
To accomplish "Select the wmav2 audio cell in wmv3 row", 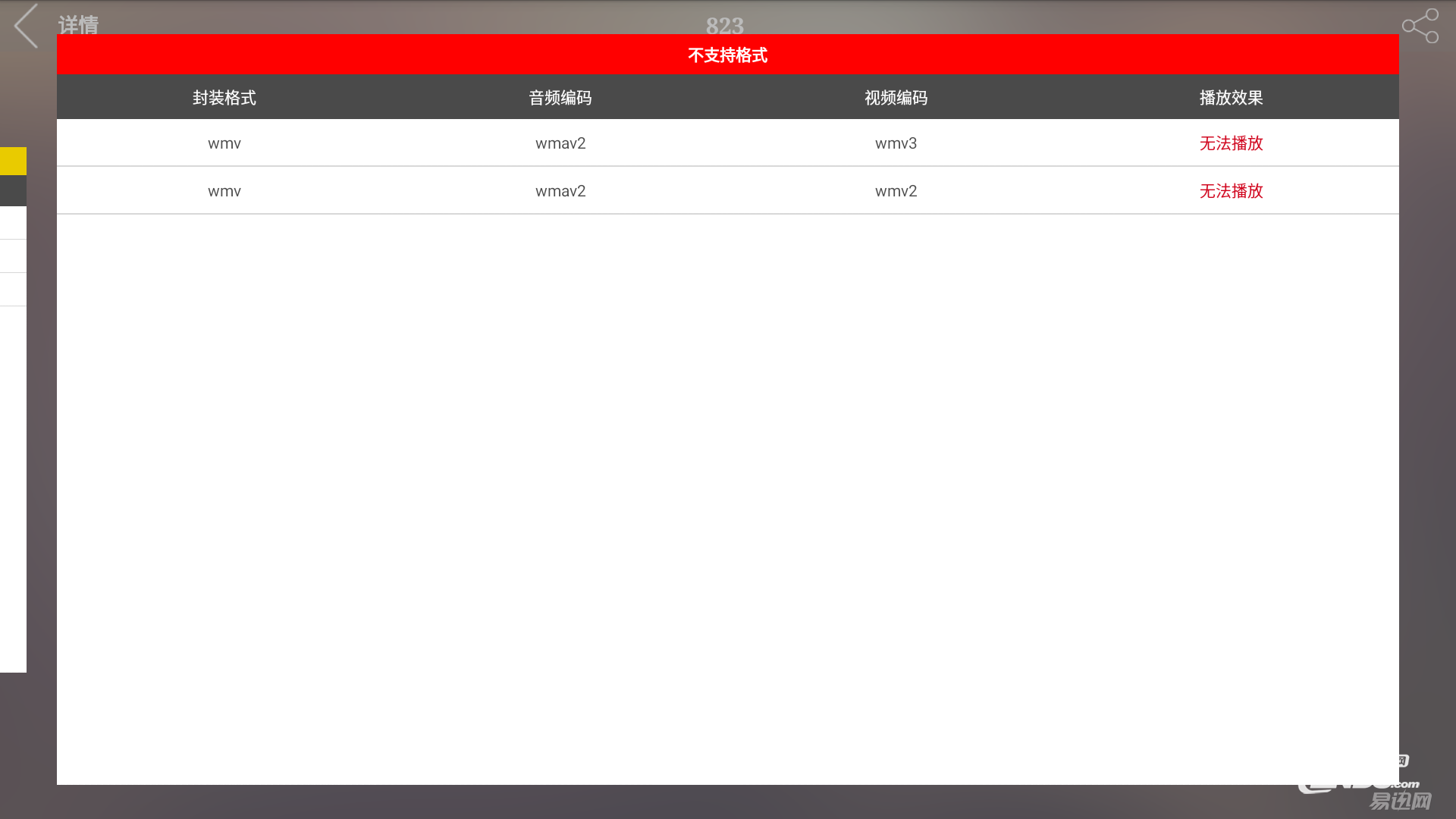I will tap(560, 143).
